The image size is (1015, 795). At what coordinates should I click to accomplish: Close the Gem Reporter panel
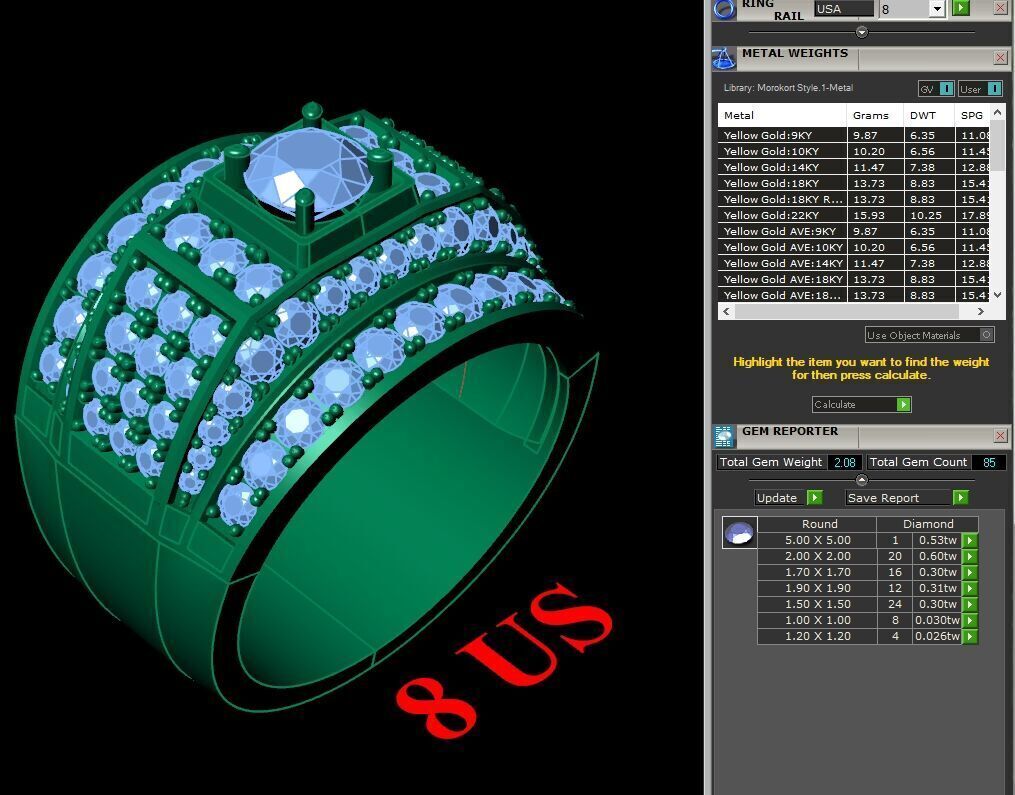[1000, 436]
